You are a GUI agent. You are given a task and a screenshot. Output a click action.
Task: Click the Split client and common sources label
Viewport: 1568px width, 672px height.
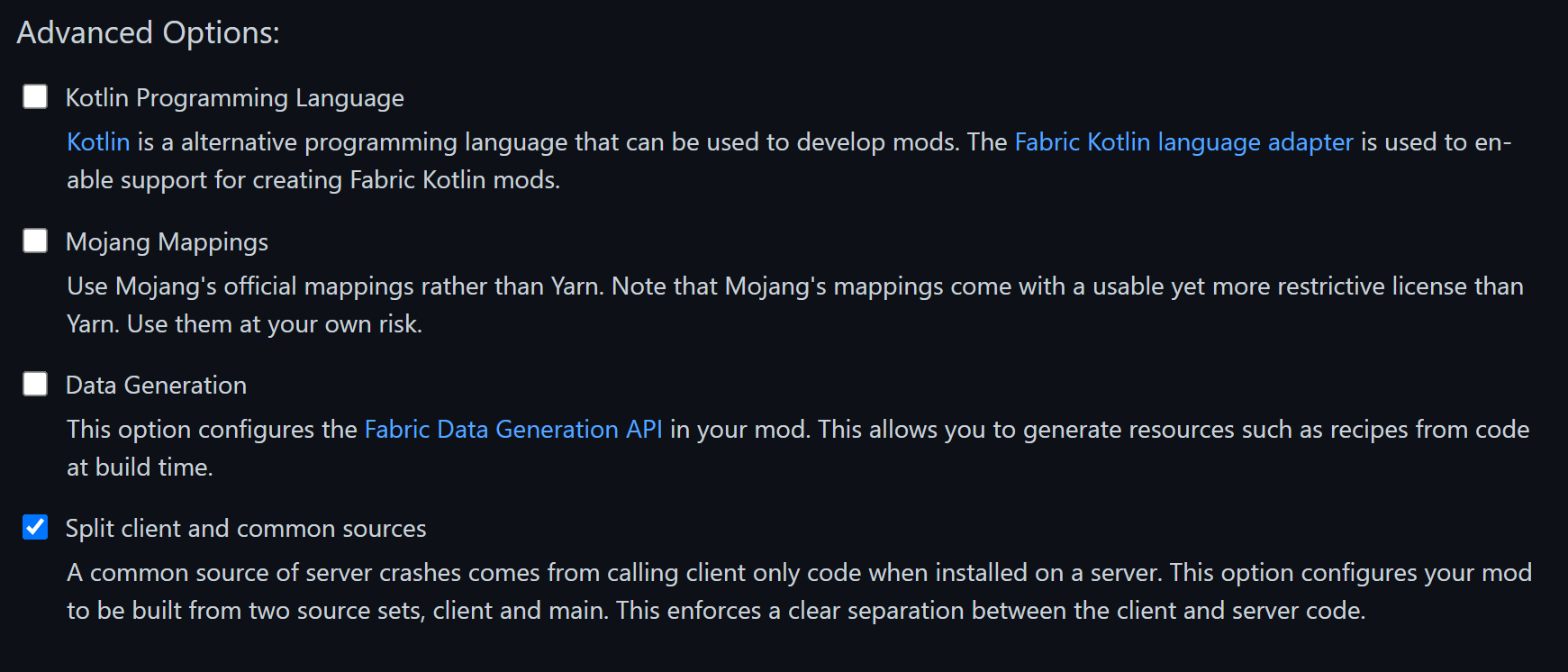246,529
